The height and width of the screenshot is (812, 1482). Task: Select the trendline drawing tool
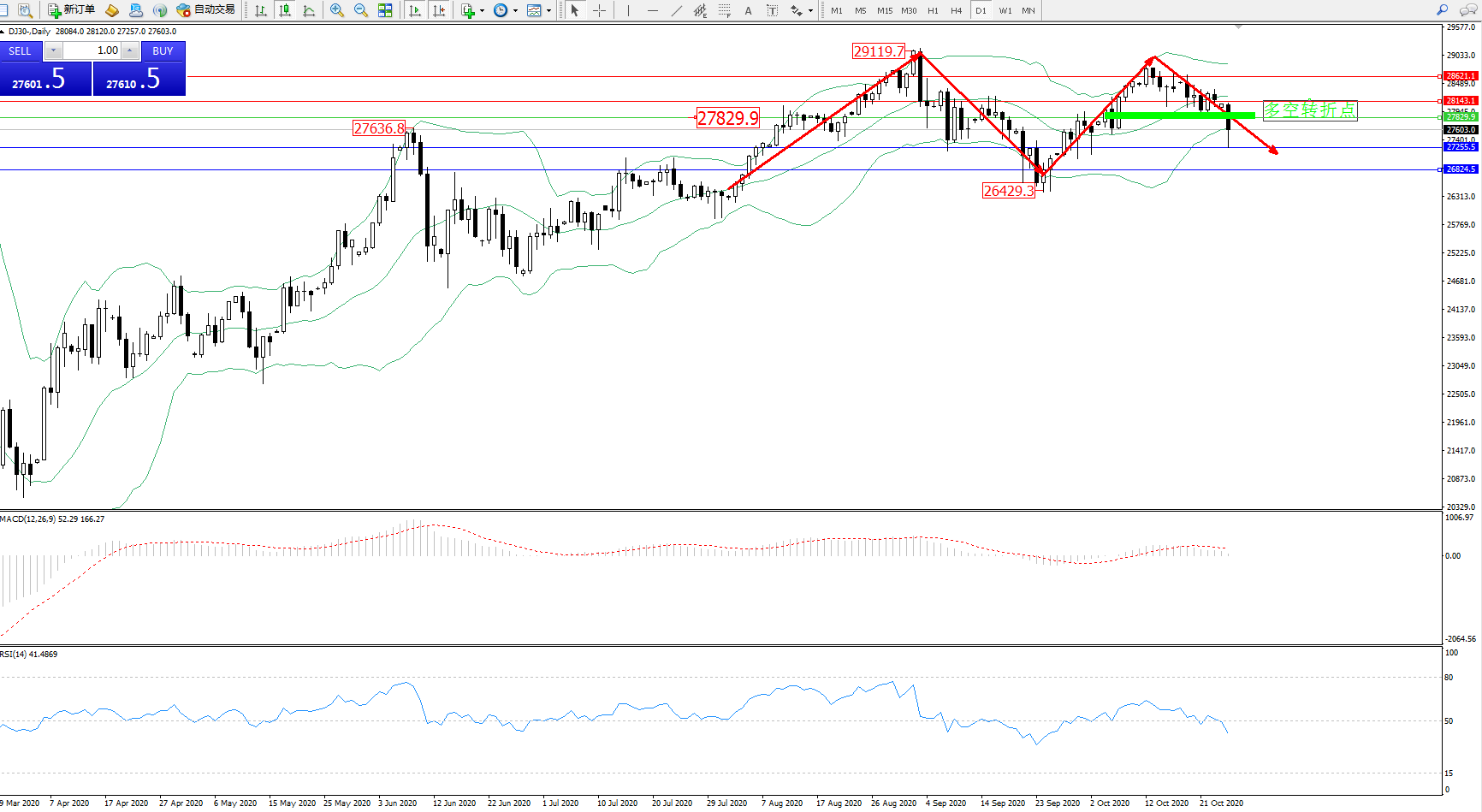(677, 10)
